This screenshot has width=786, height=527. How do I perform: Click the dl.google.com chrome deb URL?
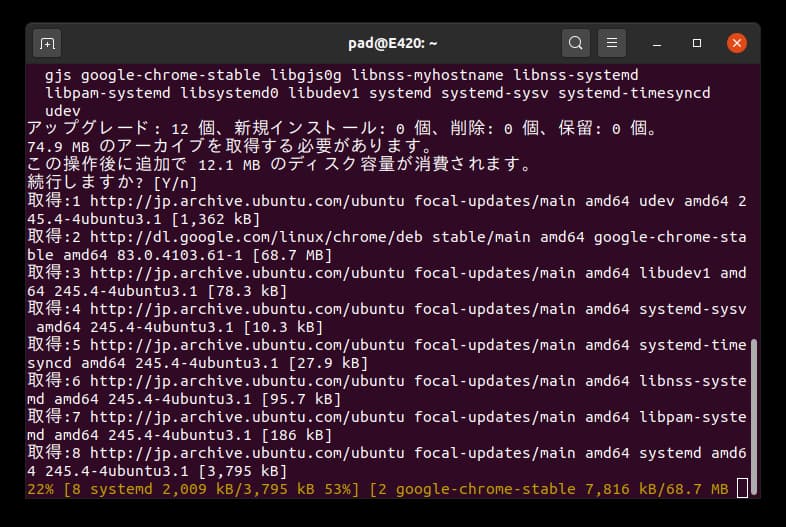256,237
